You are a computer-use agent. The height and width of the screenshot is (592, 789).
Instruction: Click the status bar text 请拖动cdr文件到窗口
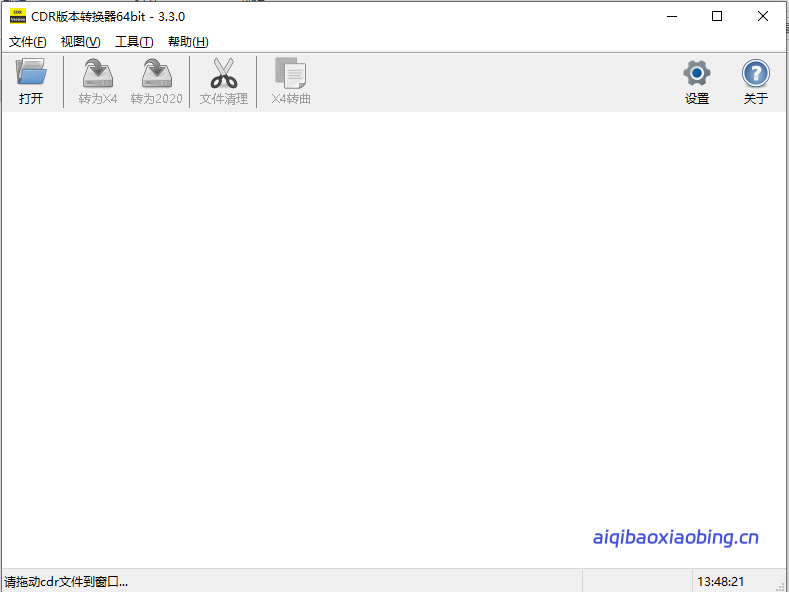tap(66, 581)
